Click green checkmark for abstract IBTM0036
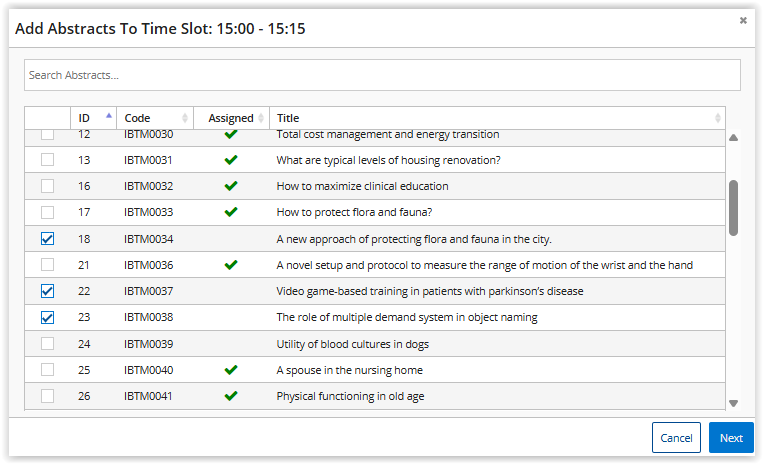Image resolution: width=763 pixels, height=464 pixels. (231, 265)
